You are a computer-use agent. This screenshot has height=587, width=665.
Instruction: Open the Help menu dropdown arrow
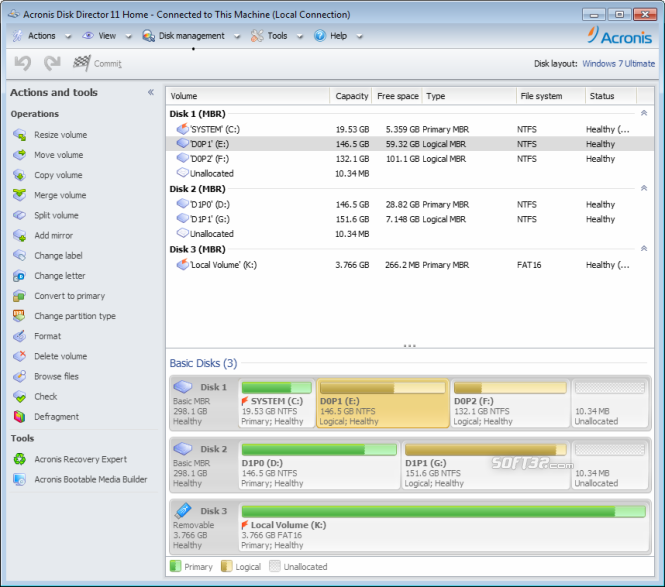tap(359, 36)
